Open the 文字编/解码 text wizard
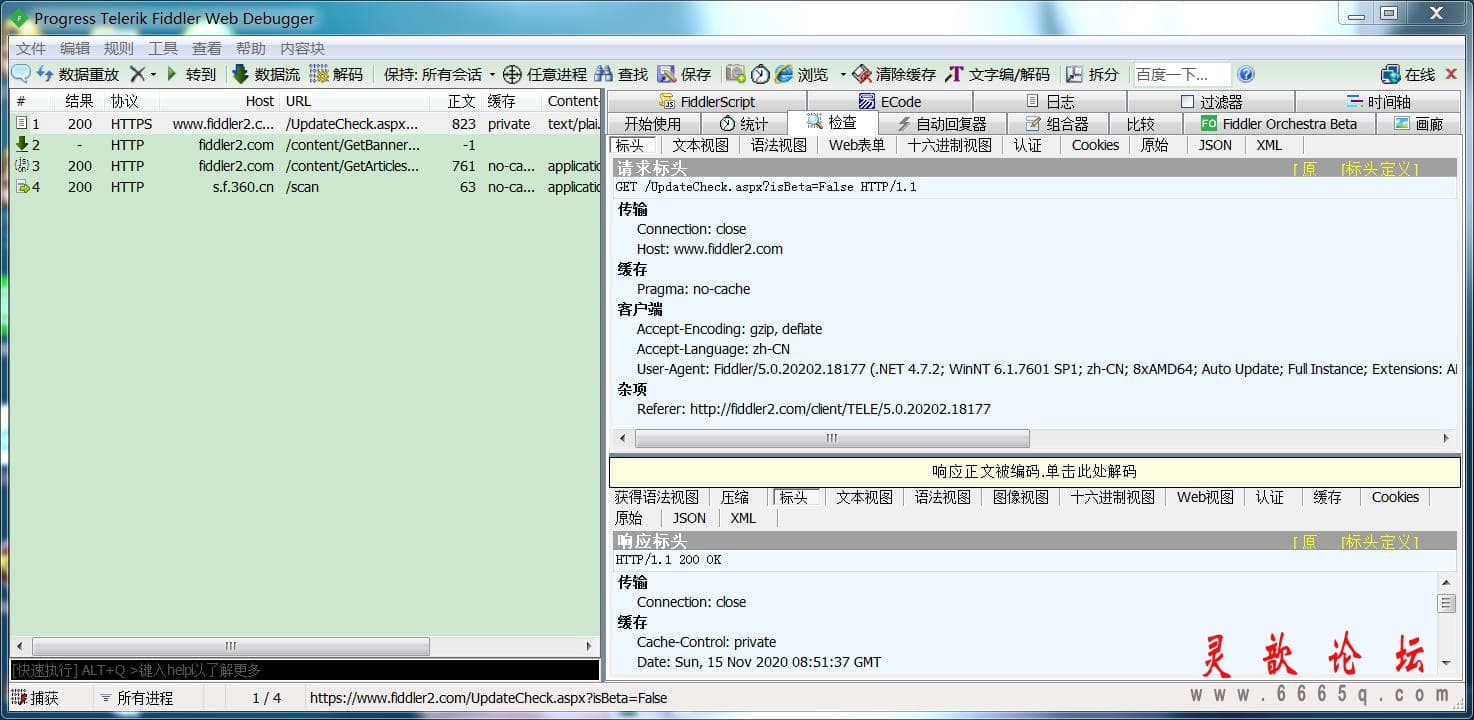Viewport: 1474px width, 720px height. coord(998,74)
